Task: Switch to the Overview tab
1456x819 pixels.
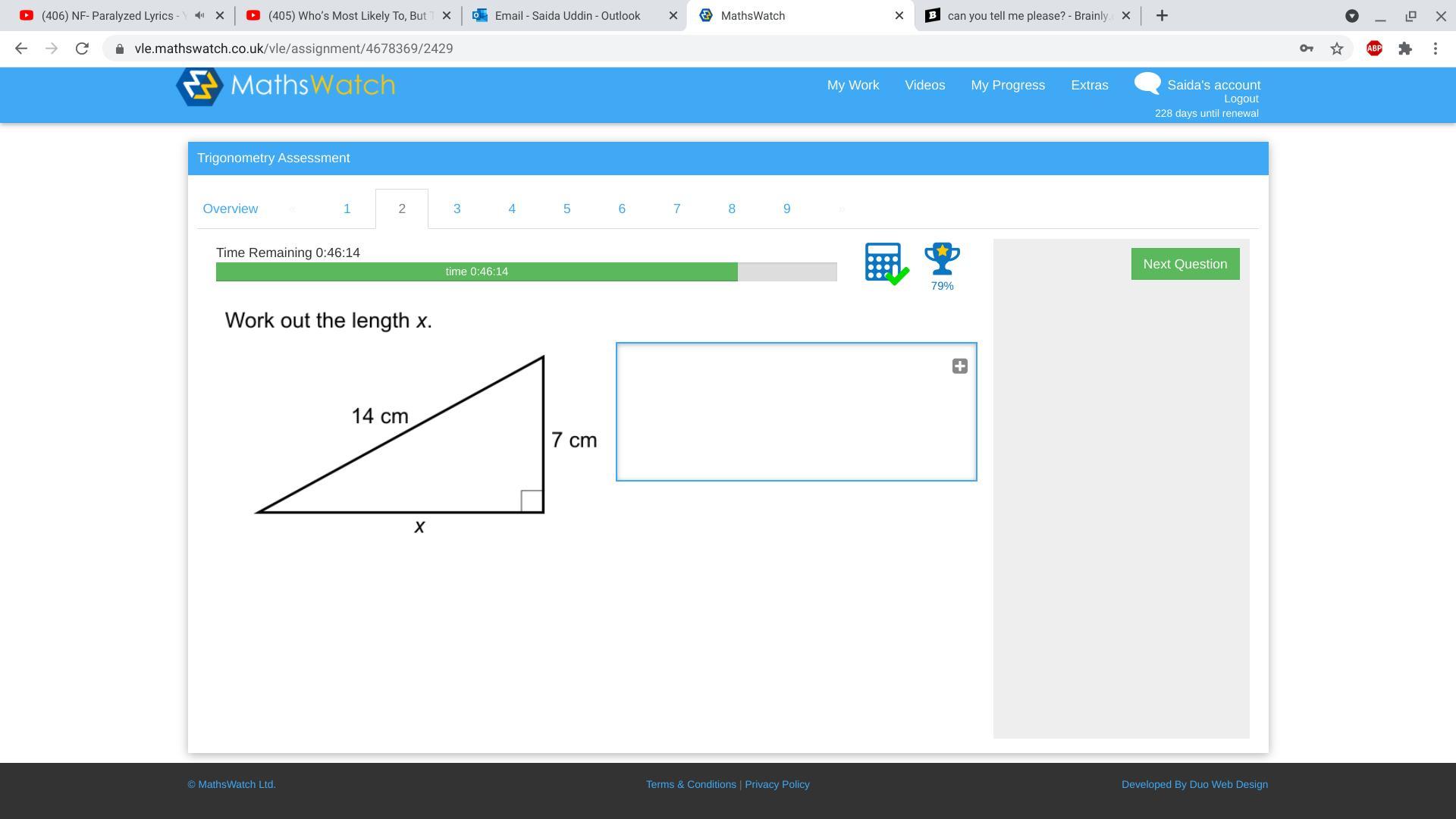Action: [230, 209]
